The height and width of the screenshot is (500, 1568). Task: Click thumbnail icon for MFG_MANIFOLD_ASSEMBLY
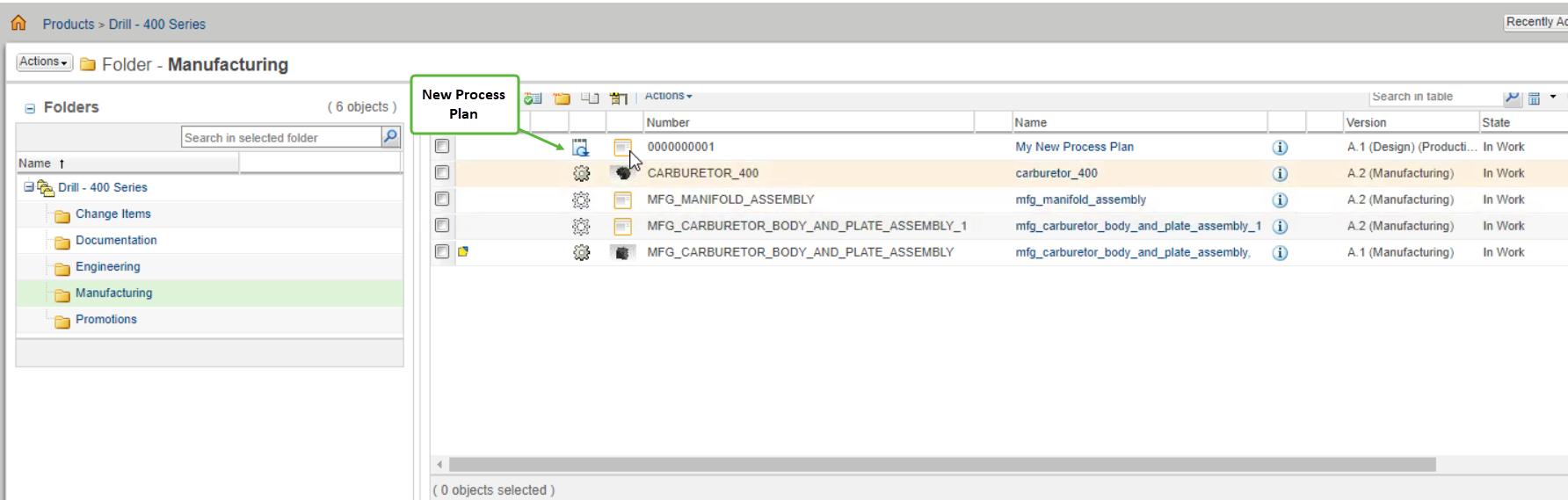tap(622, 200)
